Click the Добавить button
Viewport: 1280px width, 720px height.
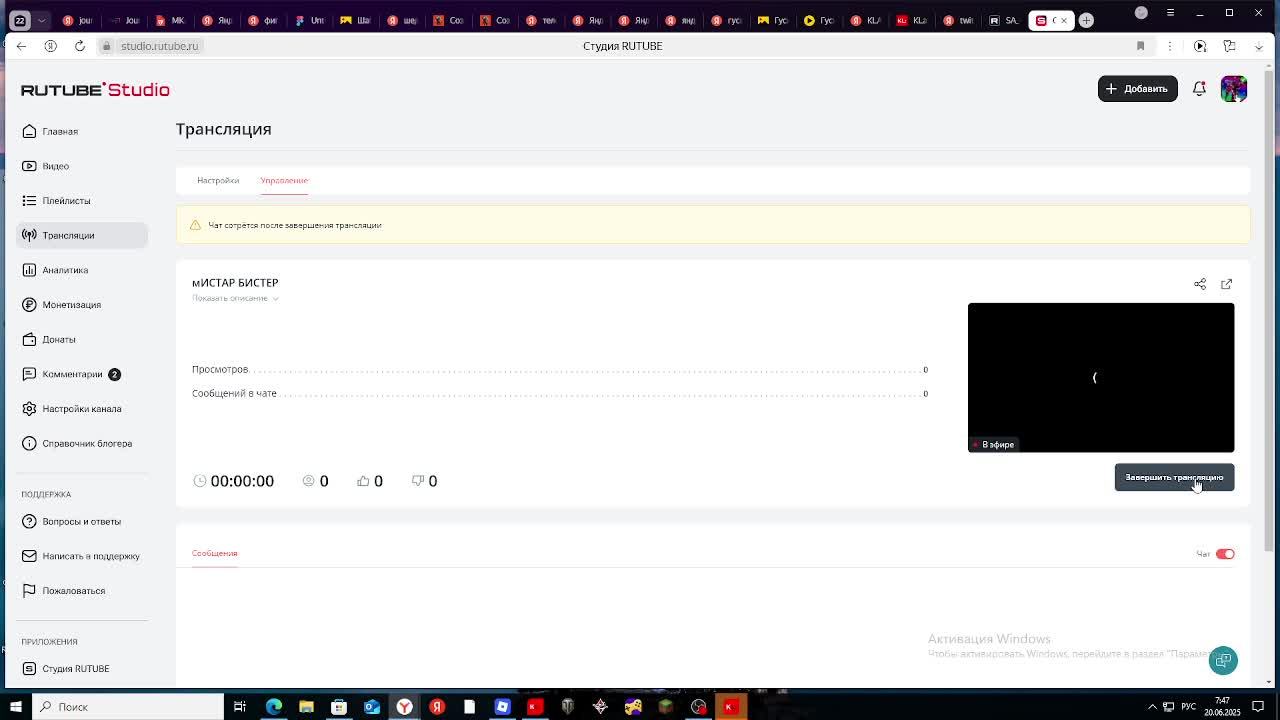click(x=1137, y=89)
